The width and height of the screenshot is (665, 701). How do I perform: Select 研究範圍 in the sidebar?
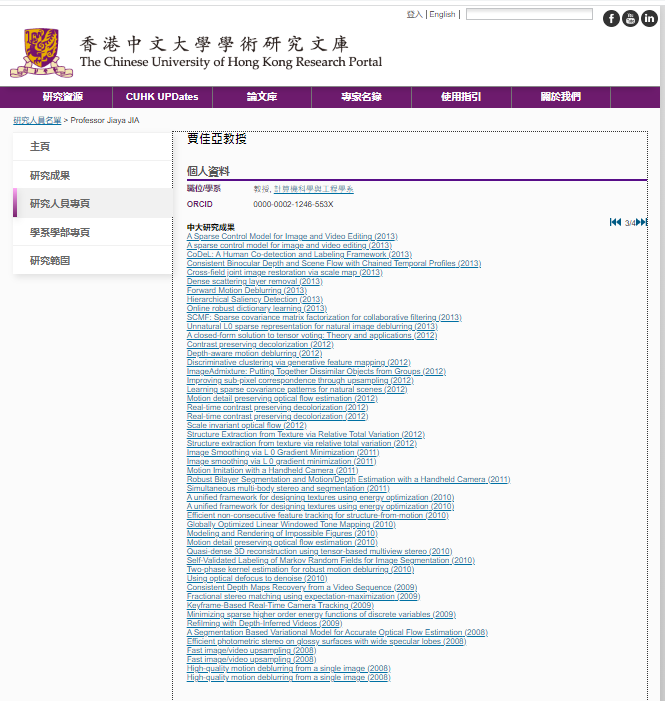(93, 260)
